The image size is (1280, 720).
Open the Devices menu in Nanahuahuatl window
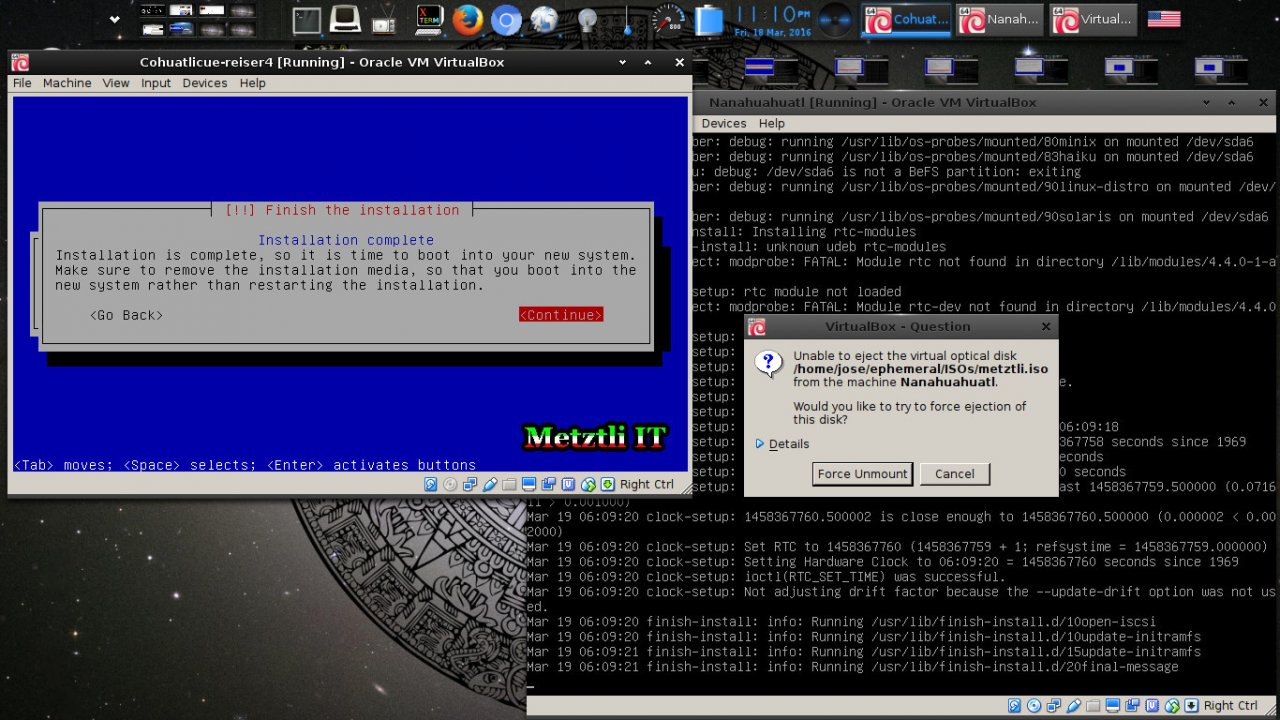pyautogui.click(x=724, y=123)
